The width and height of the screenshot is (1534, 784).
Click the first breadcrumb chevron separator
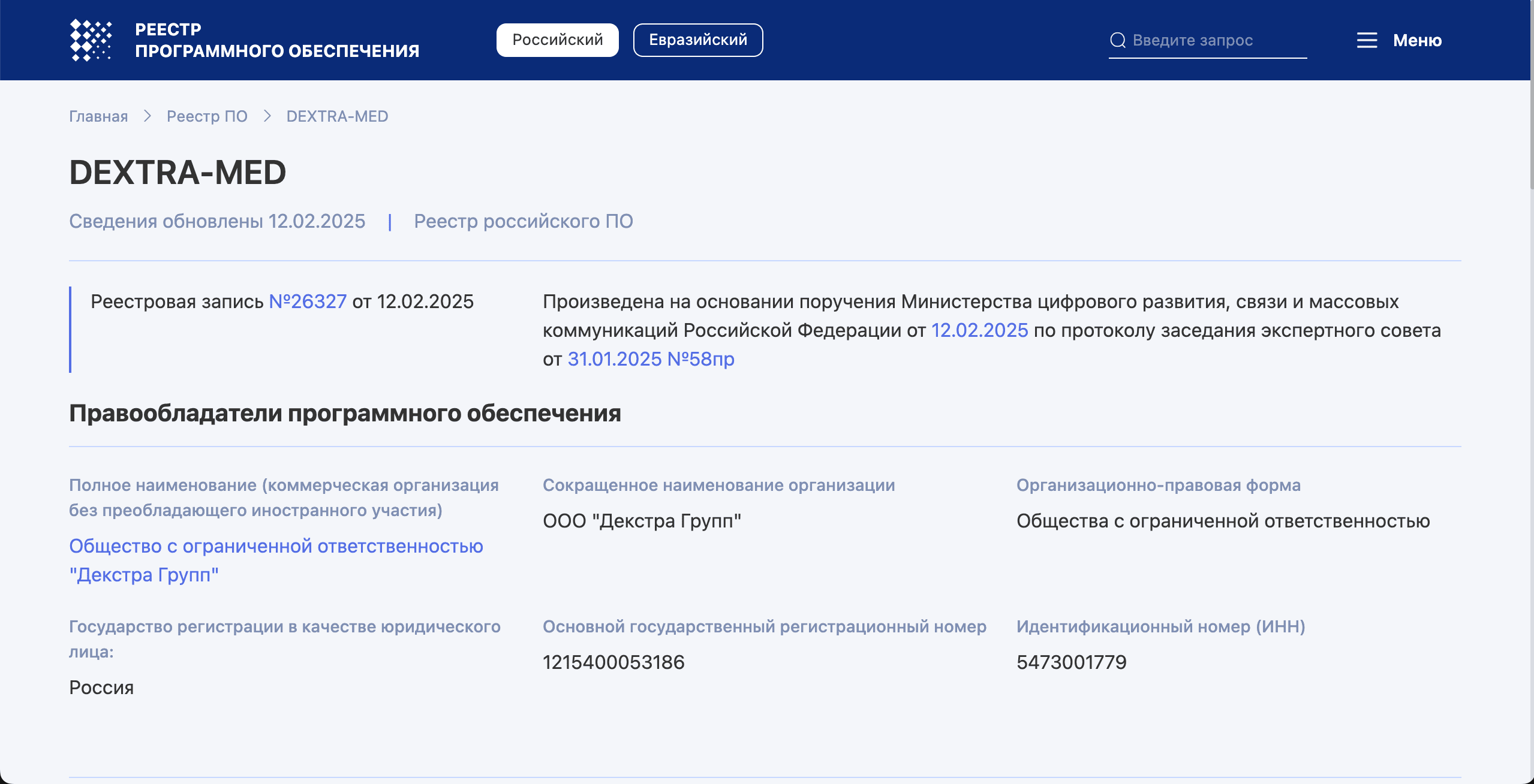click(147, 116)
